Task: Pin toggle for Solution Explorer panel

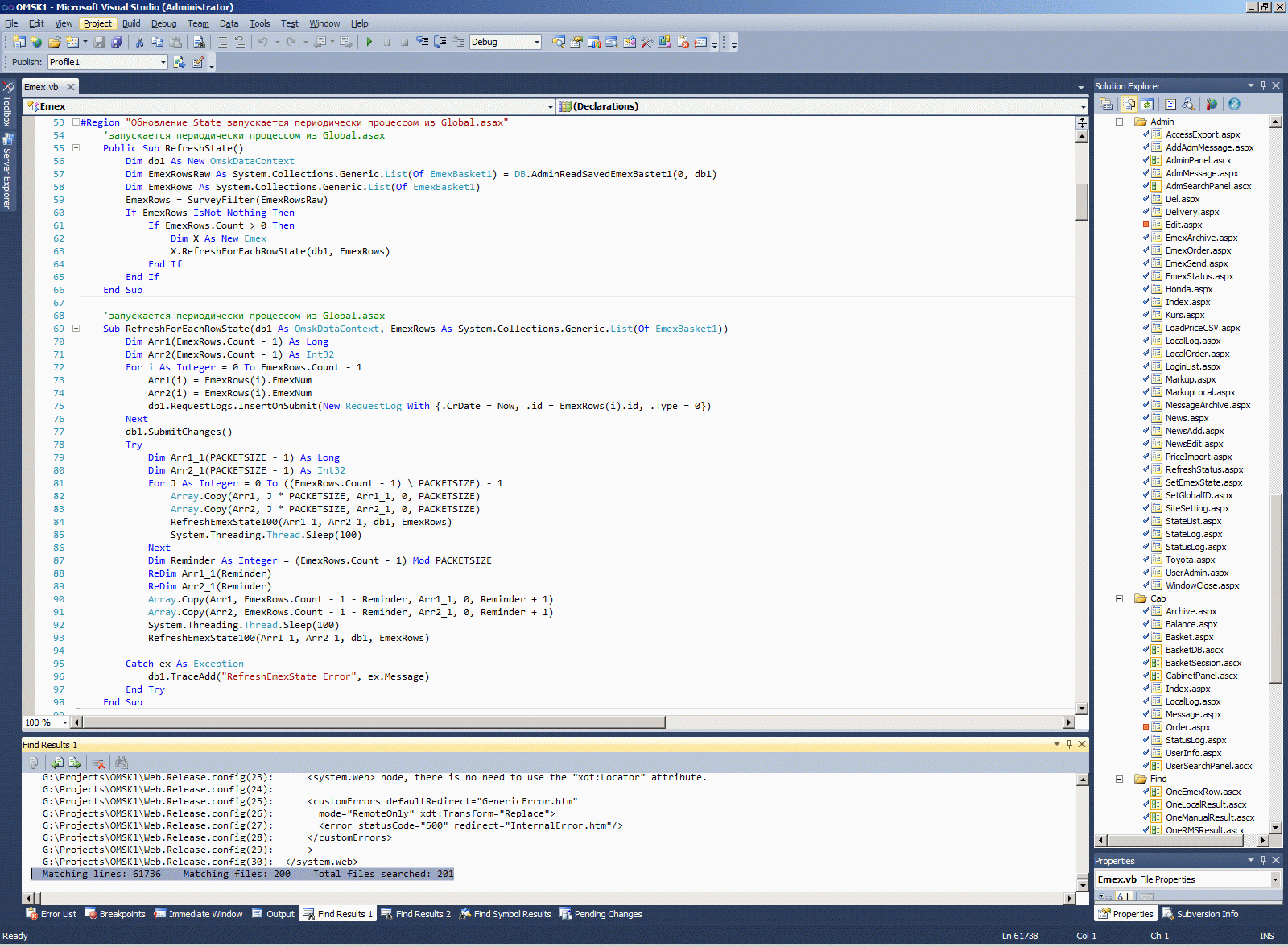Action: pyautogui.click(x=1263, y=85)
